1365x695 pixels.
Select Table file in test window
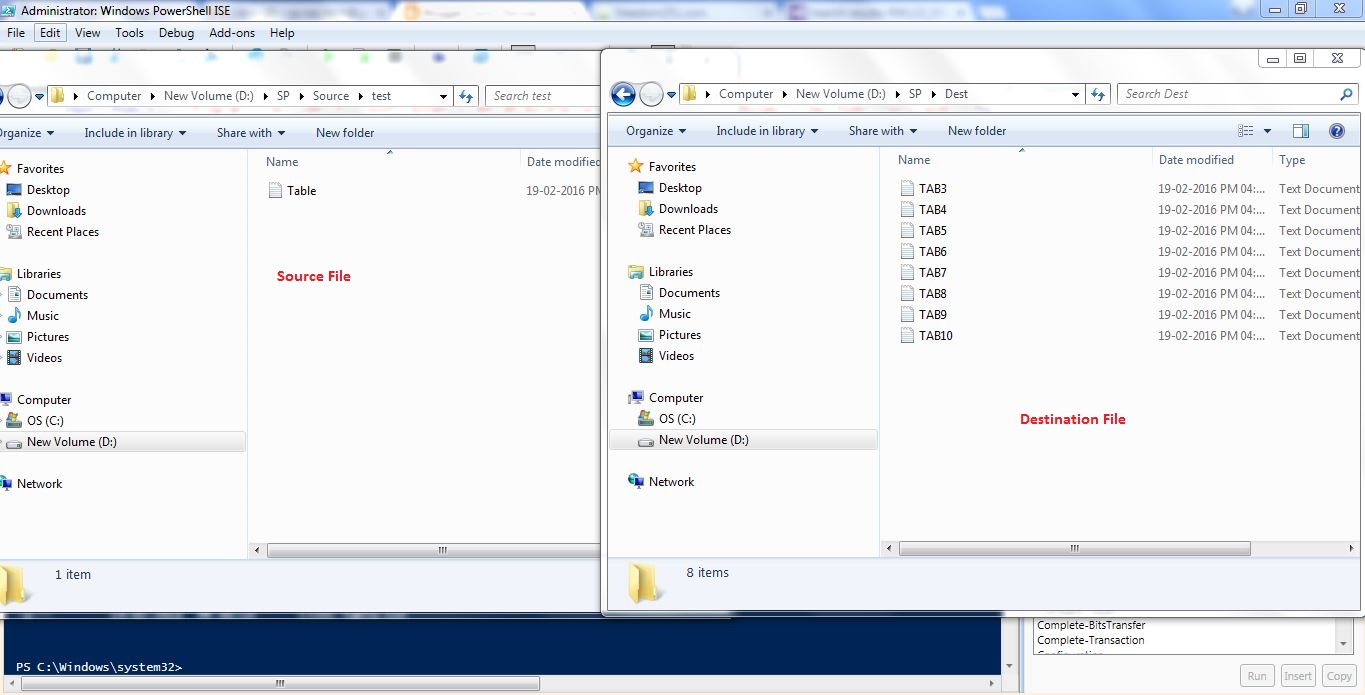292,191
